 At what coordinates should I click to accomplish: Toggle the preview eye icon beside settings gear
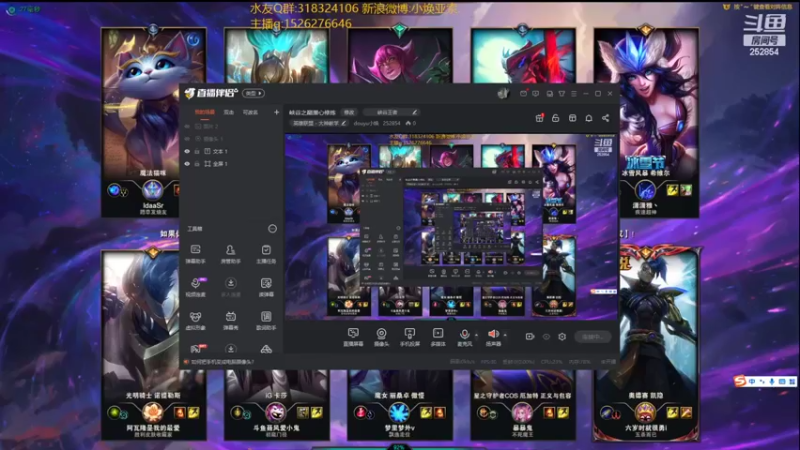click(x=546, y=337)
